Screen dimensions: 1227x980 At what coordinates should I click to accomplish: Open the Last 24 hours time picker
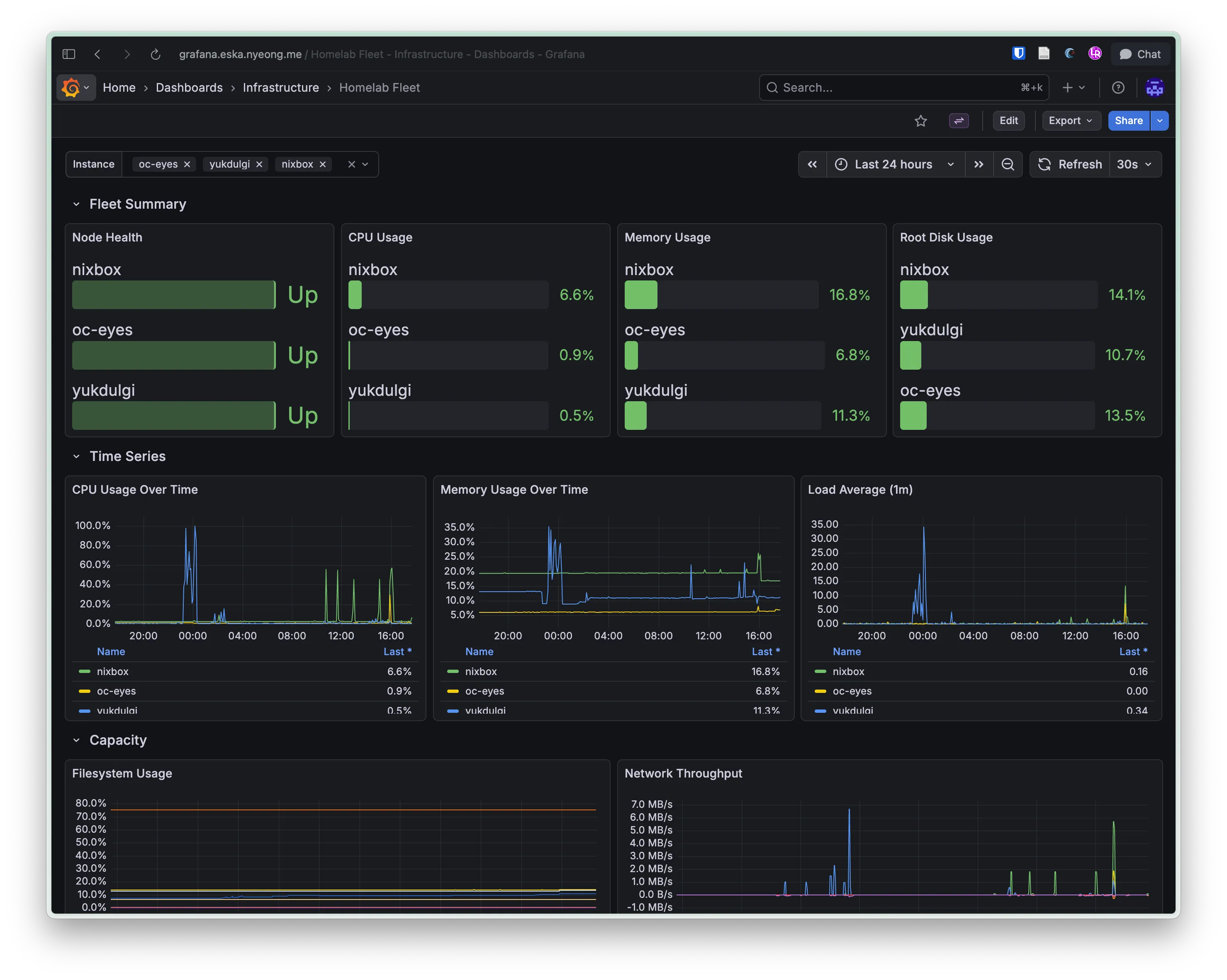tap(893, 164)
